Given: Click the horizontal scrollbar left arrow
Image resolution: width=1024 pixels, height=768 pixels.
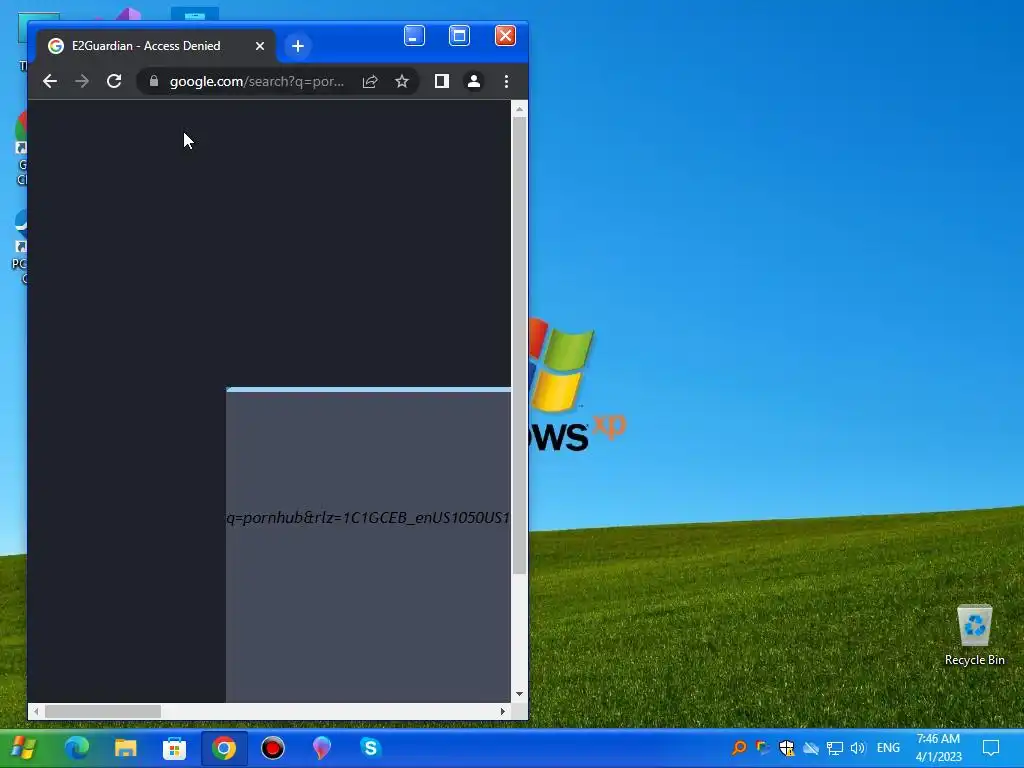Looking at the screenshot, I should pos(36,711).
